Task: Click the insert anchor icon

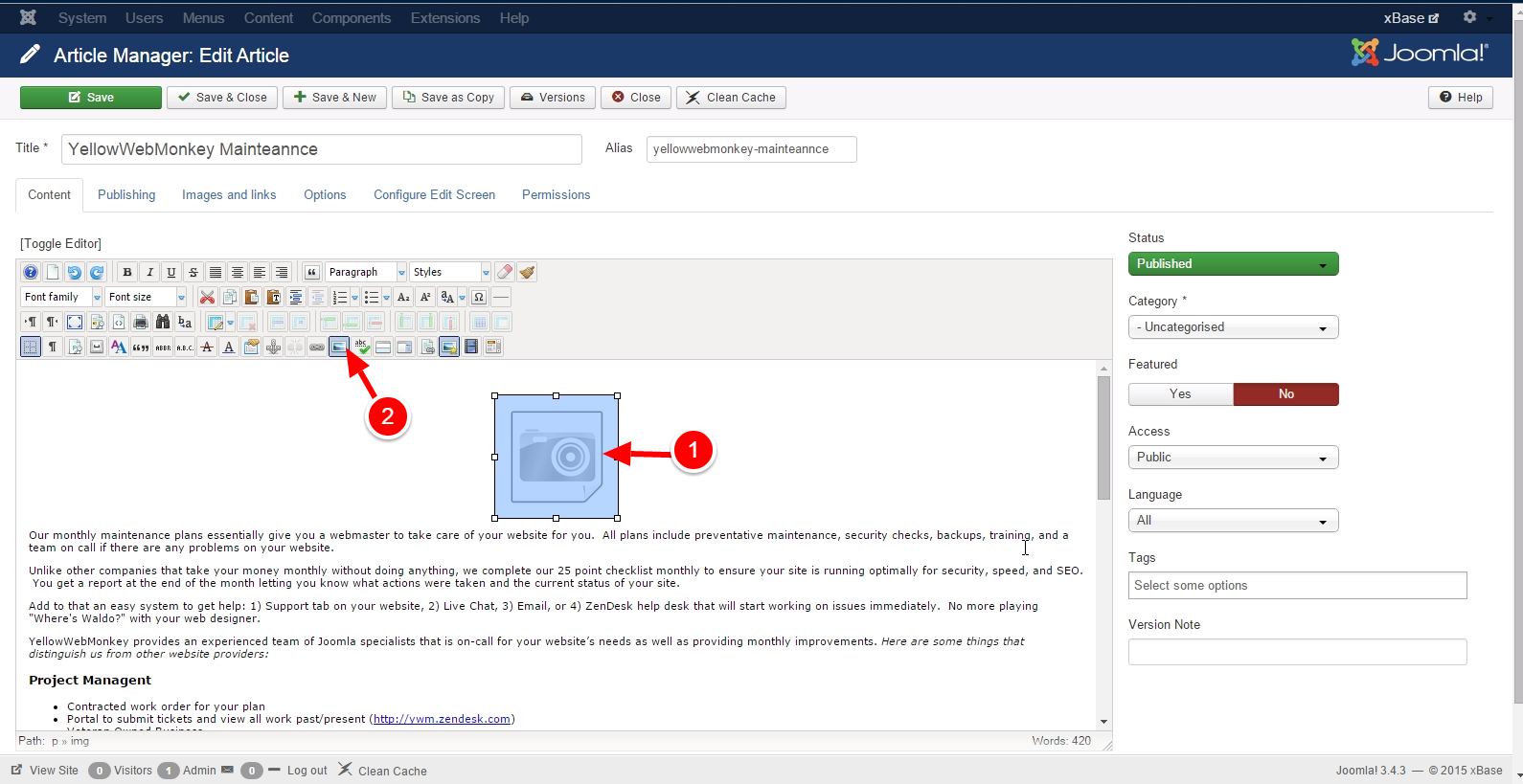Action: [273, 347]
